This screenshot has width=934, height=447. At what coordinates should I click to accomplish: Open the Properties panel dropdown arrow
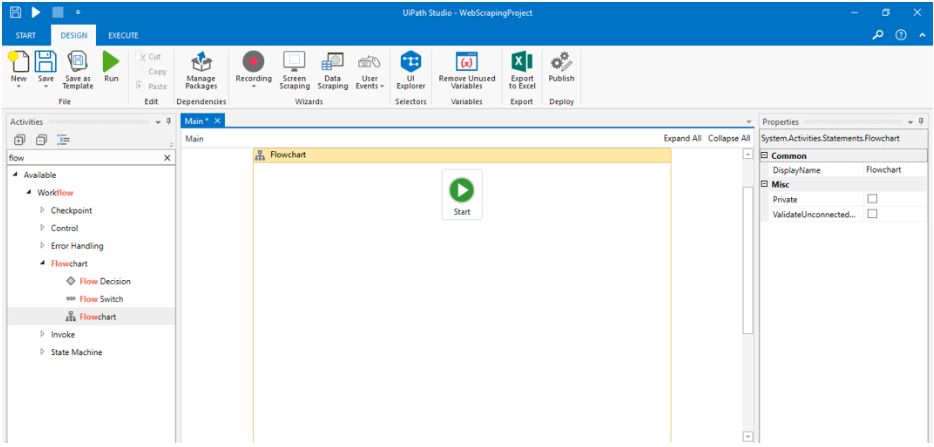[911, 122]
